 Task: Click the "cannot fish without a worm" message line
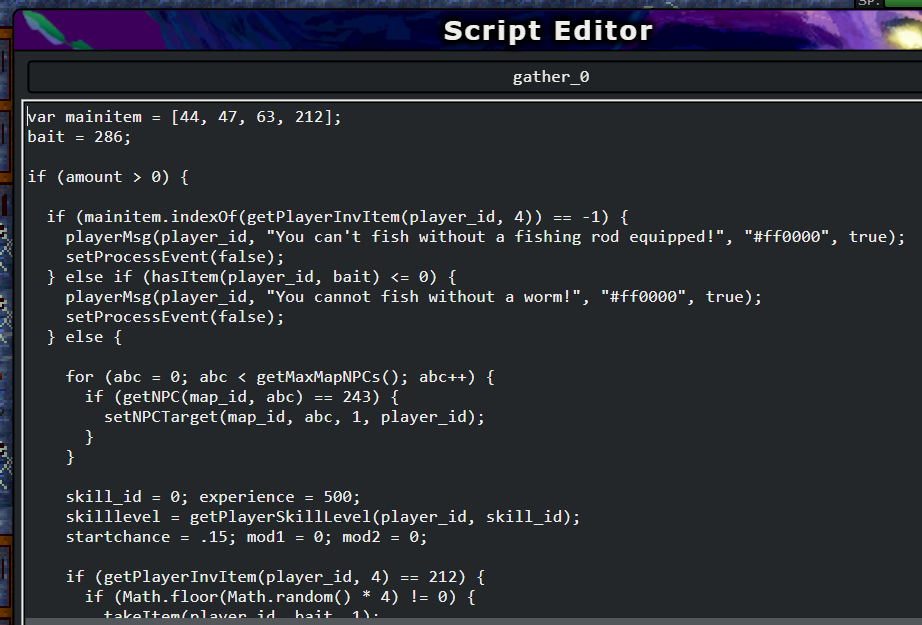413,297
